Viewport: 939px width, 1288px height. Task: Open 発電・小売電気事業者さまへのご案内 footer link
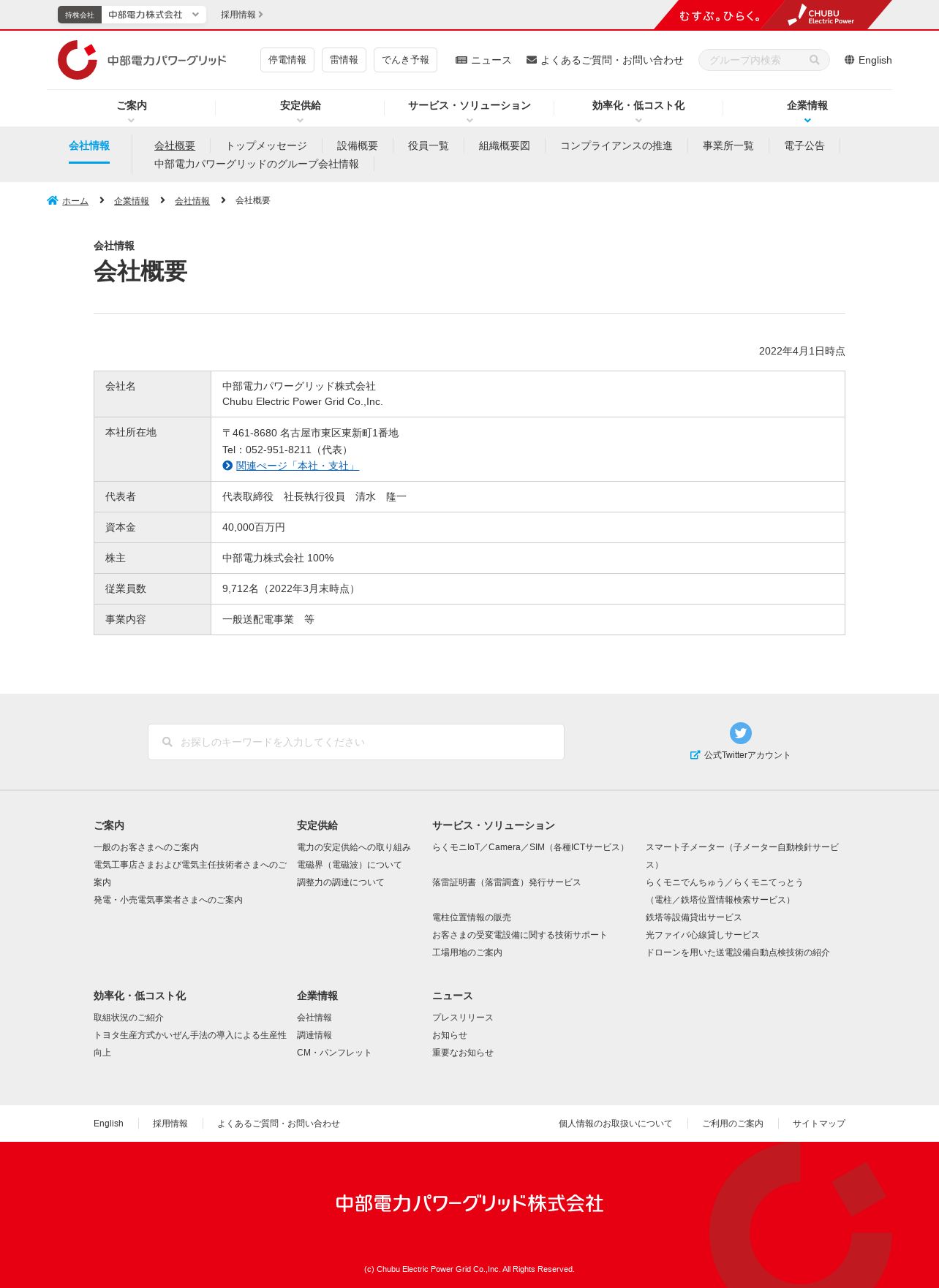168,900
